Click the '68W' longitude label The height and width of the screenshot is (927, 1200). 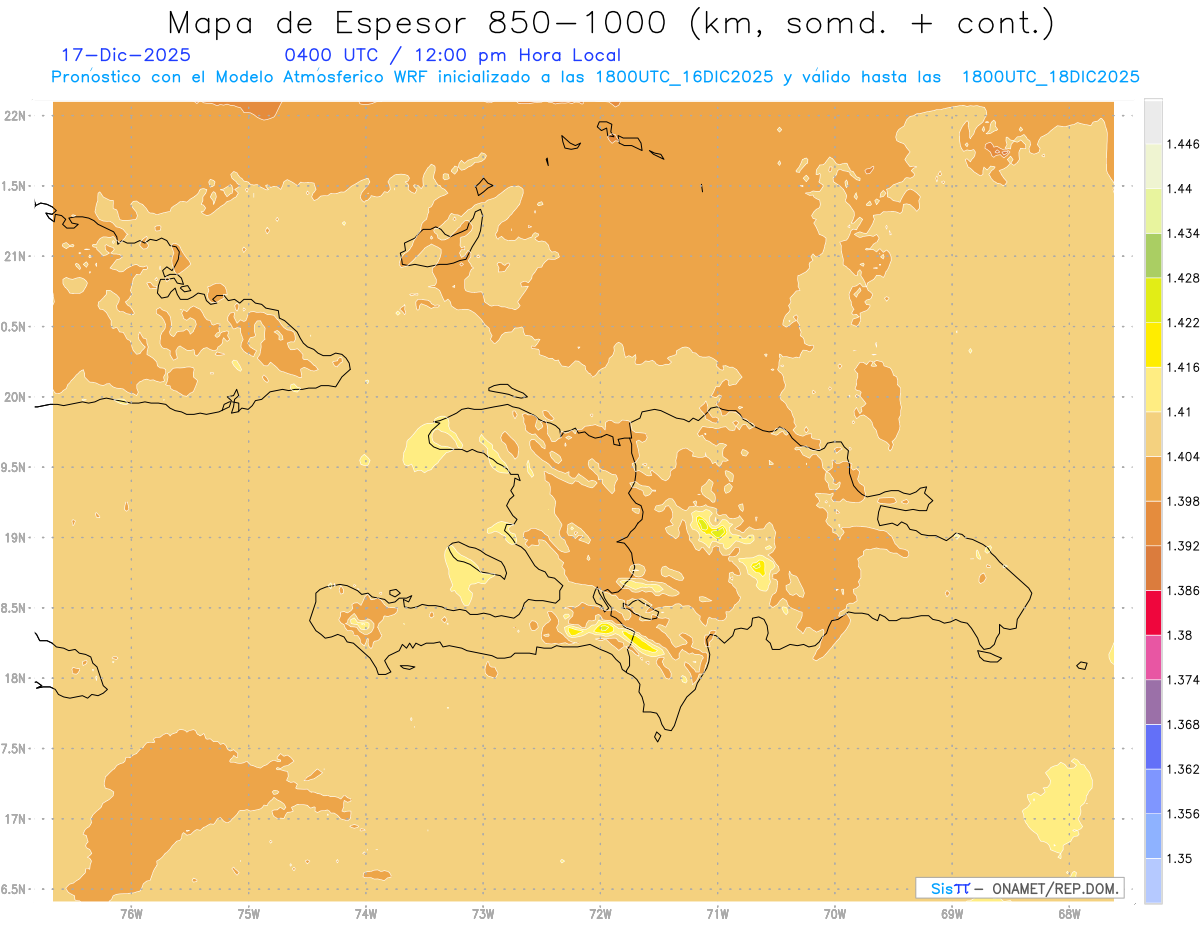[x=1069, y=914]
